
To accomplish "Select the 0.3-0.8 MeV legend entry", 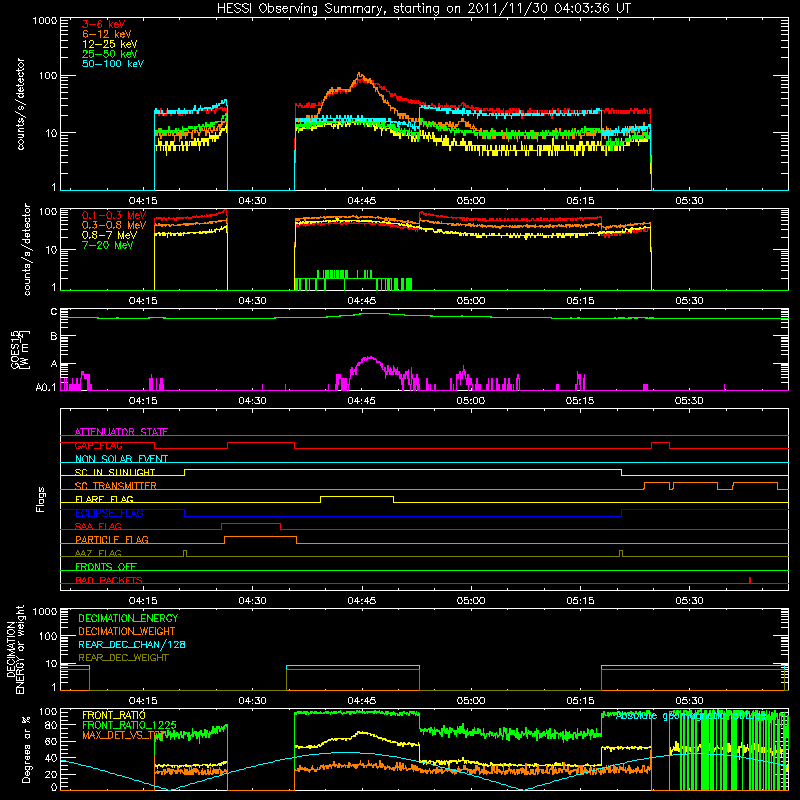I will coord(114,225).
